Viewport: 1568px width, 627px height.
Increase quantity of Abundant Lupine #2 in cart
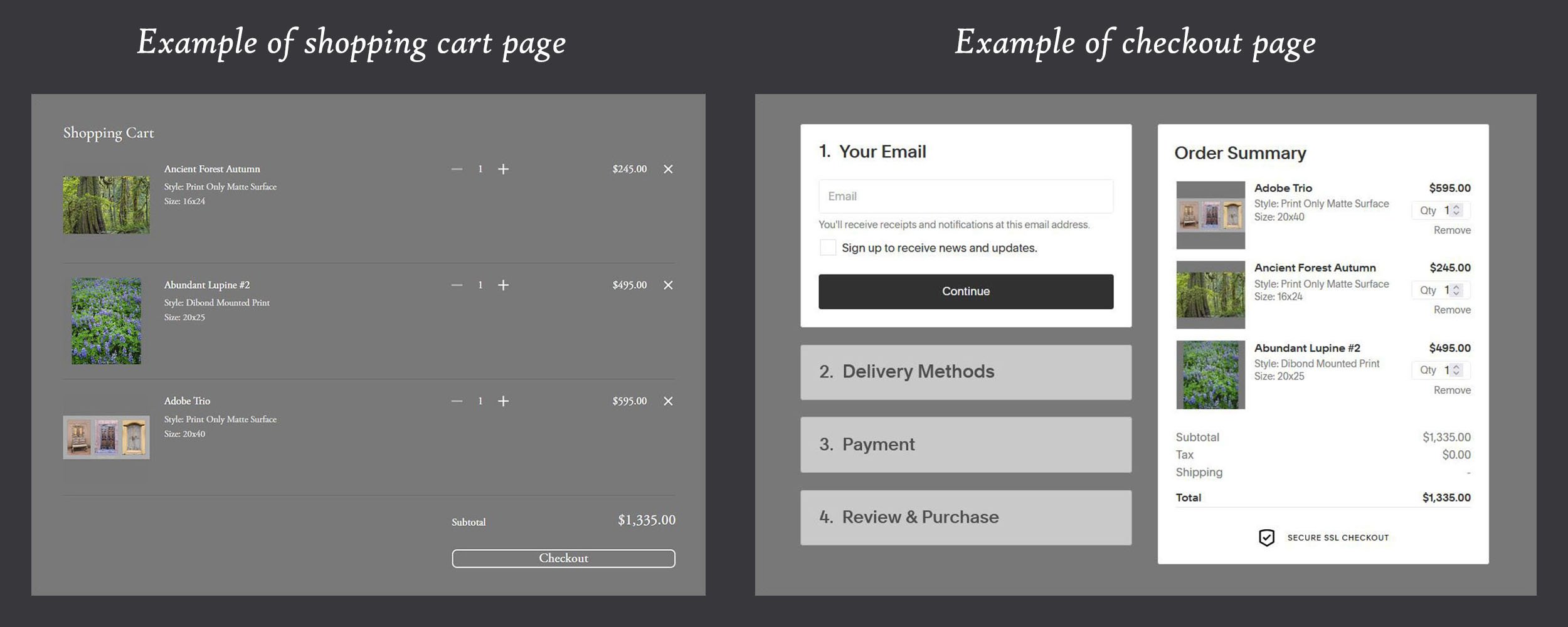tap(503, 285)
